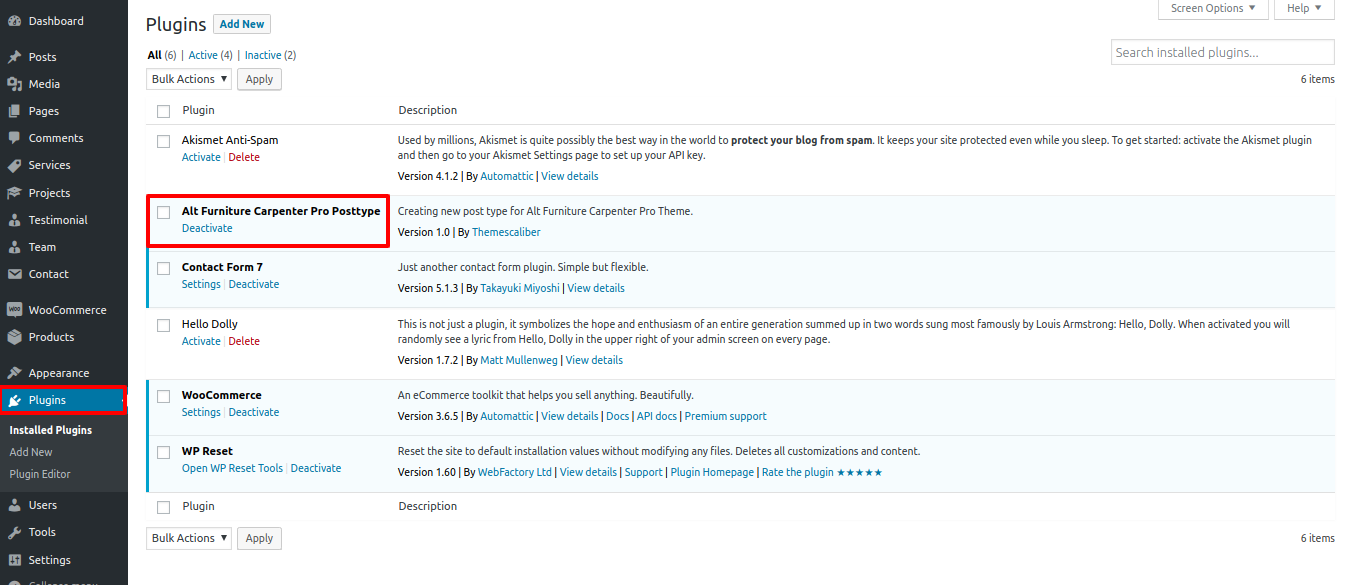Check the Alt Furniture Carpenter Pro Posttype checkbox

[x=164, y=212]
